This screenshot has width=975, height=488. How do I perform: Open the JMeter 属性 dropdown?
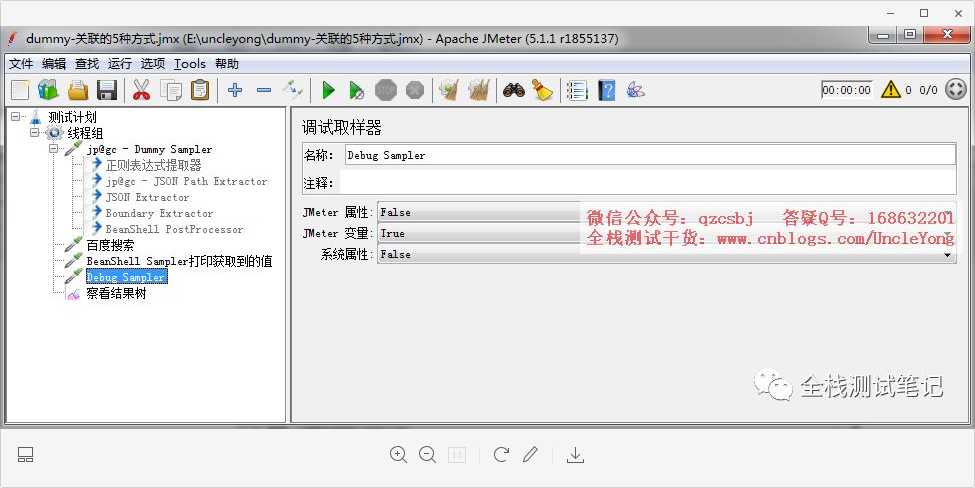(x=667, y=212)
